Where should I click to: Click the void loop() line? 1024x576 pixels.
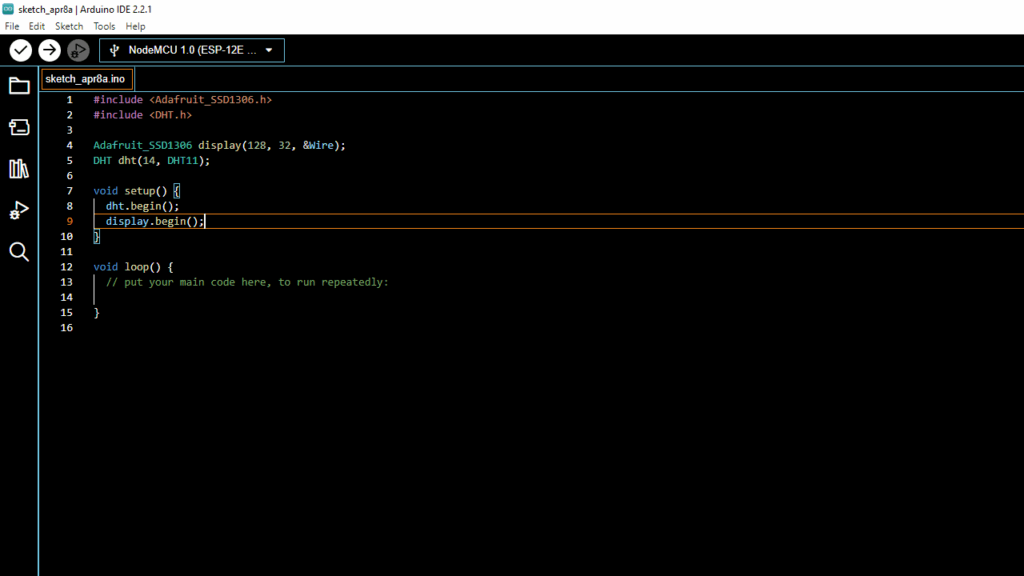(x=133, y=267)
